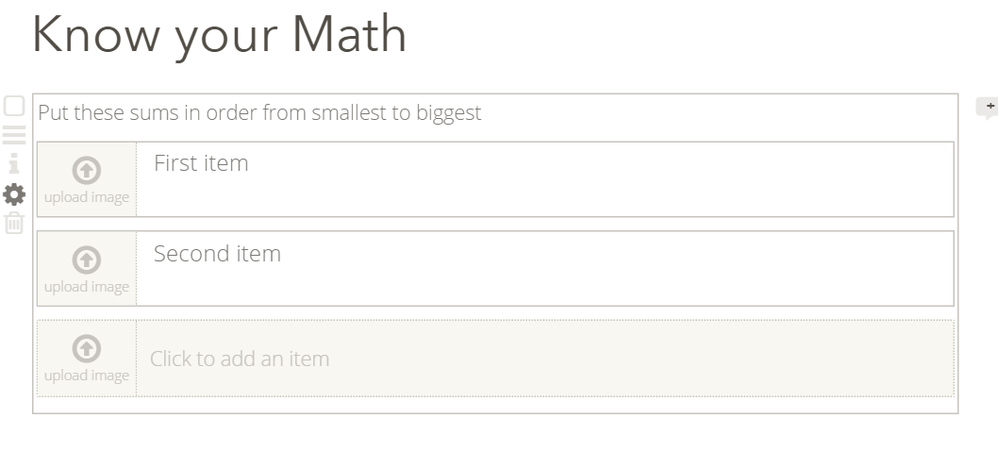Screen dimensions: 998x453
Task: Open the info icon for the question
Action: pyautogui.click(x=14, y=163)
